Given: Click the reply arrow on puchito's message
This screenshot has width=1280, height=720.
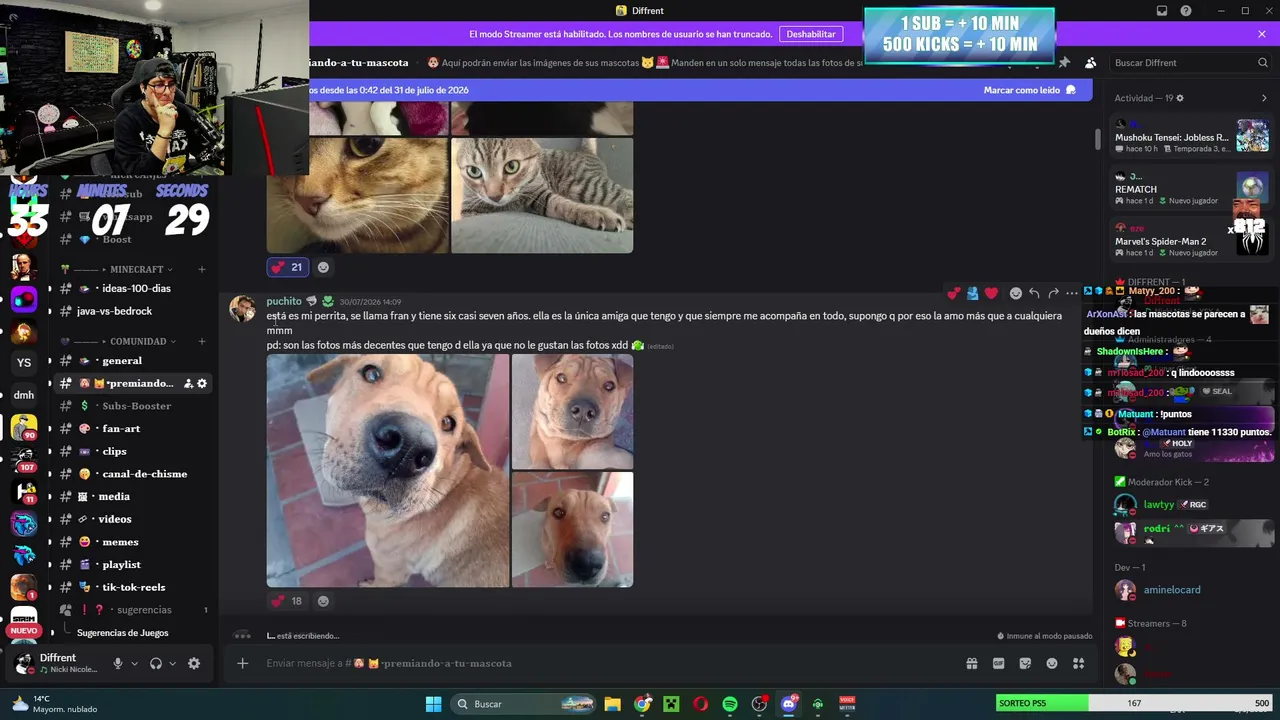Looking at the screenshot, I should pyautogui.click(x=1034, y=293).
